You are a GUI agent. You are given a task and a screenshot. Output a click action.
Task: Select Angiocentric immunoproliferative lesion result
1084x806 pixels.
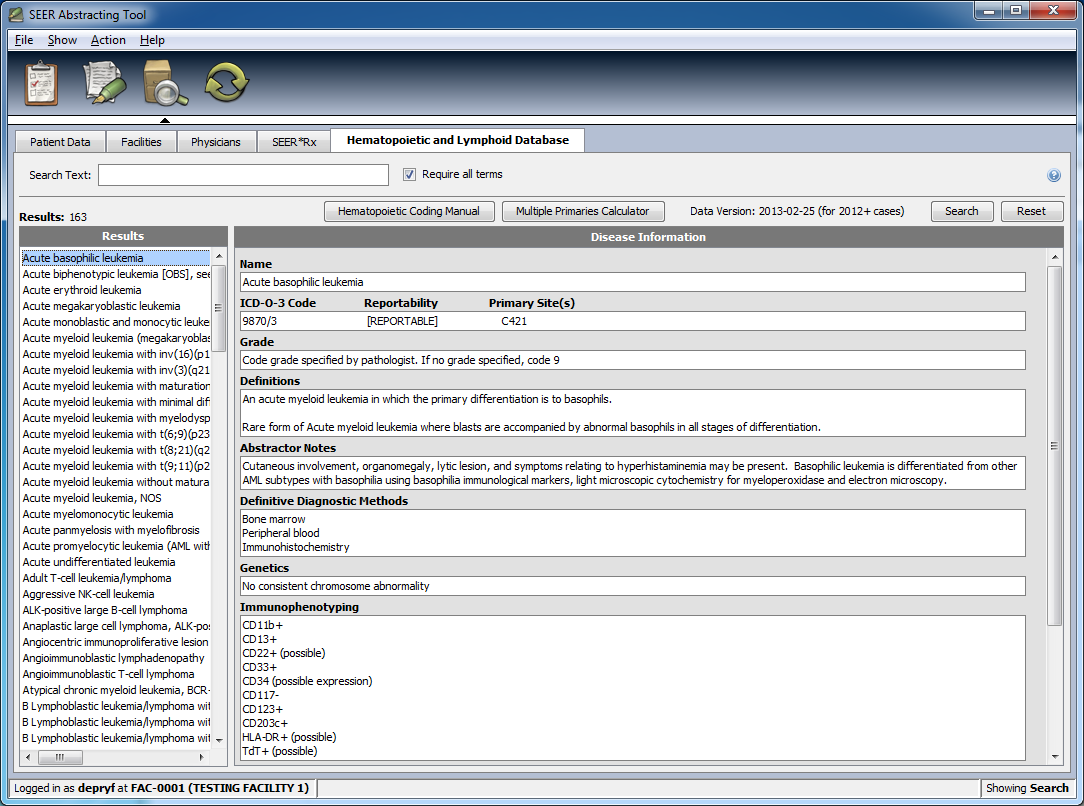(115, 641)
